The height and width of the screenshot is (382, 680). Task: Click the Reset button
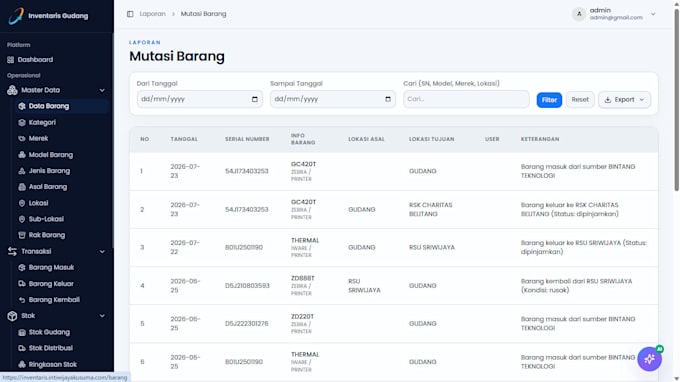(x=580, y=100)
